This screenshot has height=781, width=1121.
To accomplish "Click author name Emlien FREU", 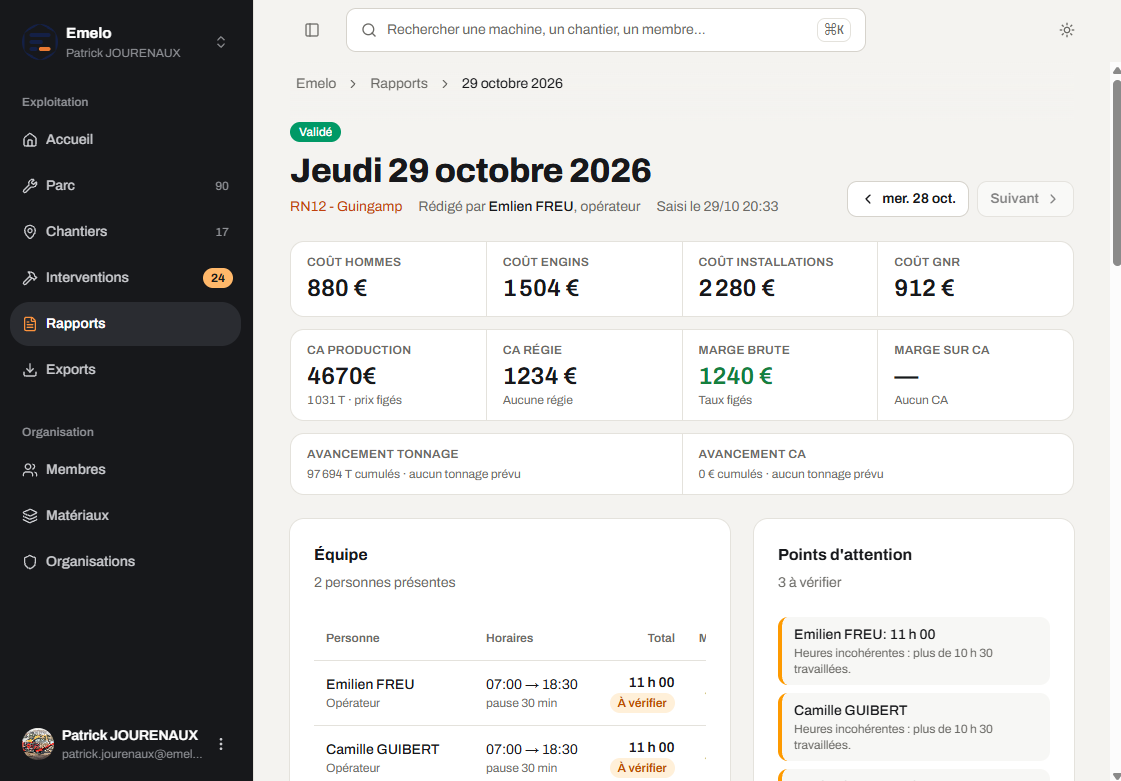I will tap(531, 207).
